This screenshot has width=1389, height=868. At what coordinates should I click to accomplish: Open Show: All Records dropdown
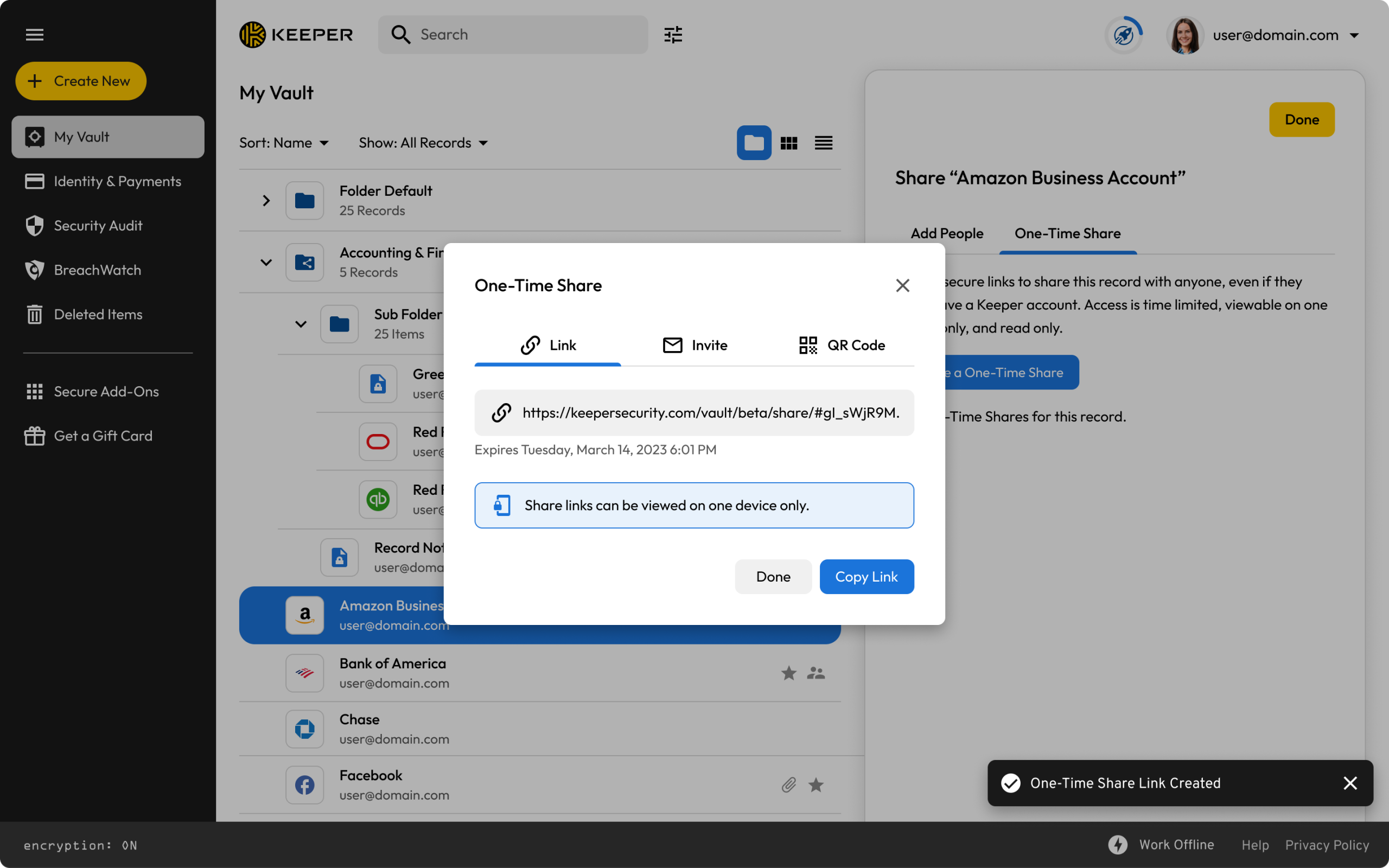(423, 143)
